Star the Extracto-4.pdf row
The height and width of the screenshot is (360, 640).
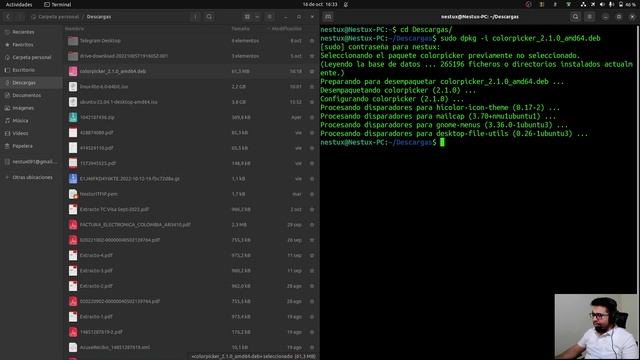[x=312, y=255]
